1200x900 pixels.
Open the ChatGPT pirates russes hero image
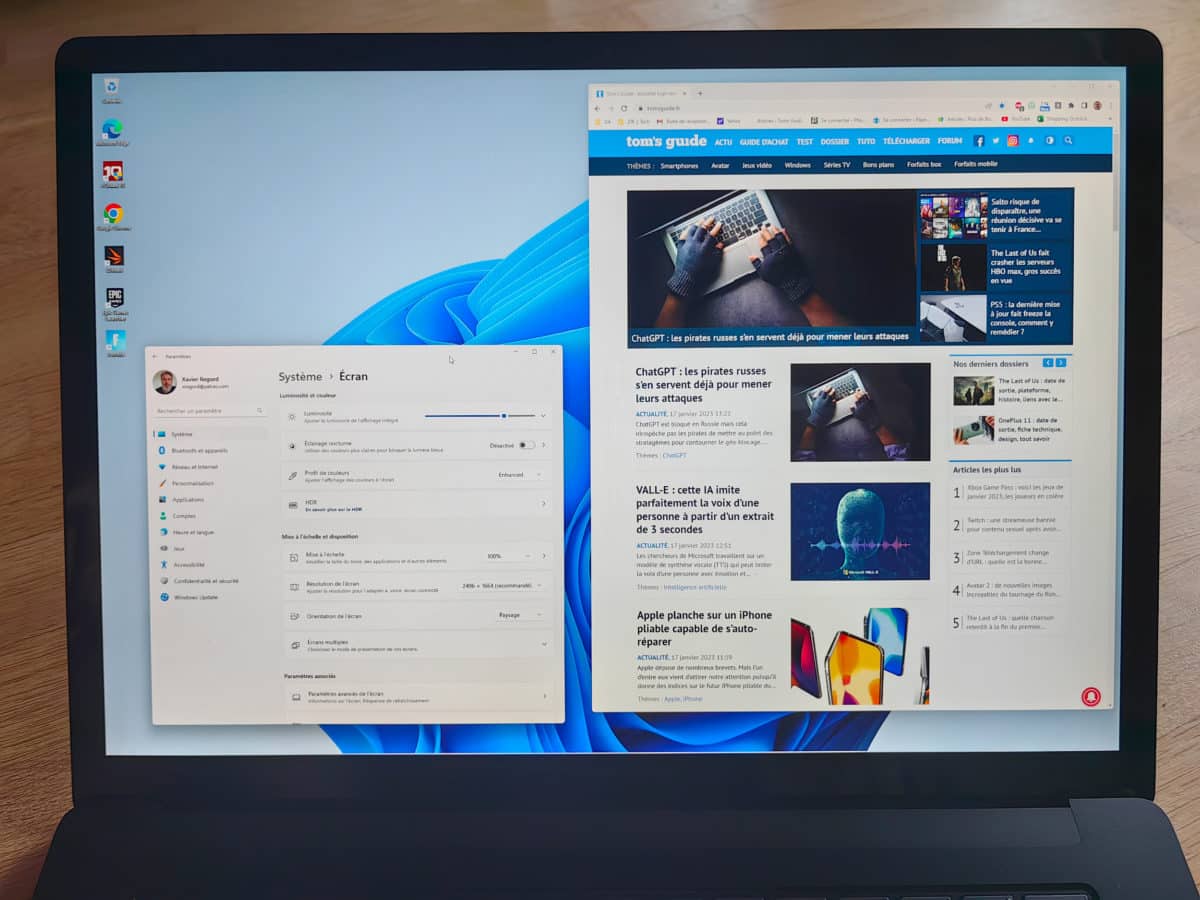pyautogui.click(x=771, y=268)
